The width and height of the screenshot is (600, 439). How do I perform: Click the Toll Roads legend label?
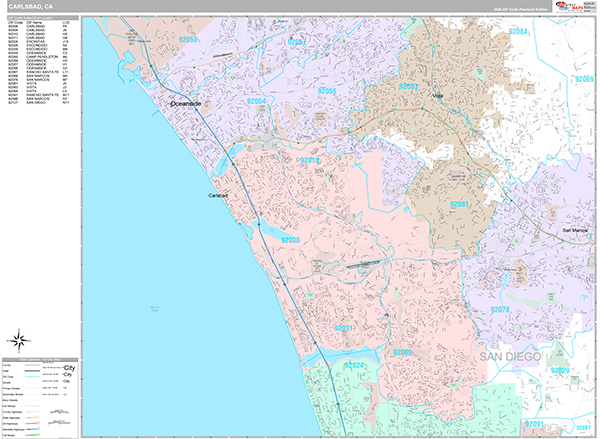click(x=8, y=435)
